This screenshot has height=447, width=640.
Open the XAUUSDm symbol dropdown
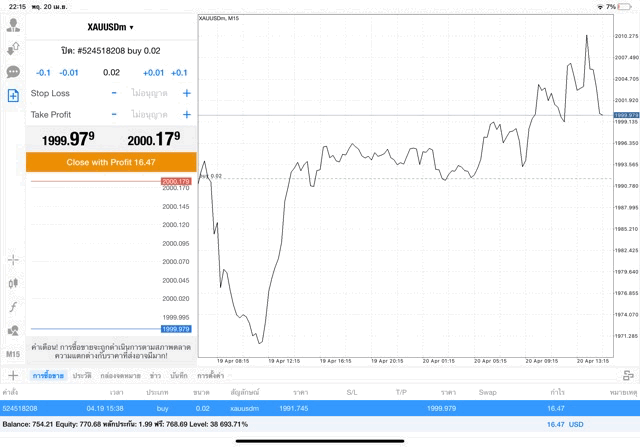coord(111,27)
